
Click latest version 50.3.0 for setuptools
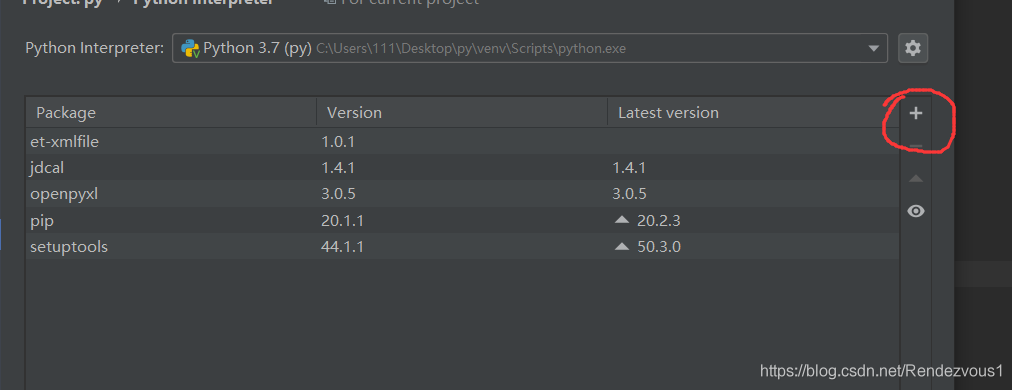pyautogui.click(x=658, y=247)
